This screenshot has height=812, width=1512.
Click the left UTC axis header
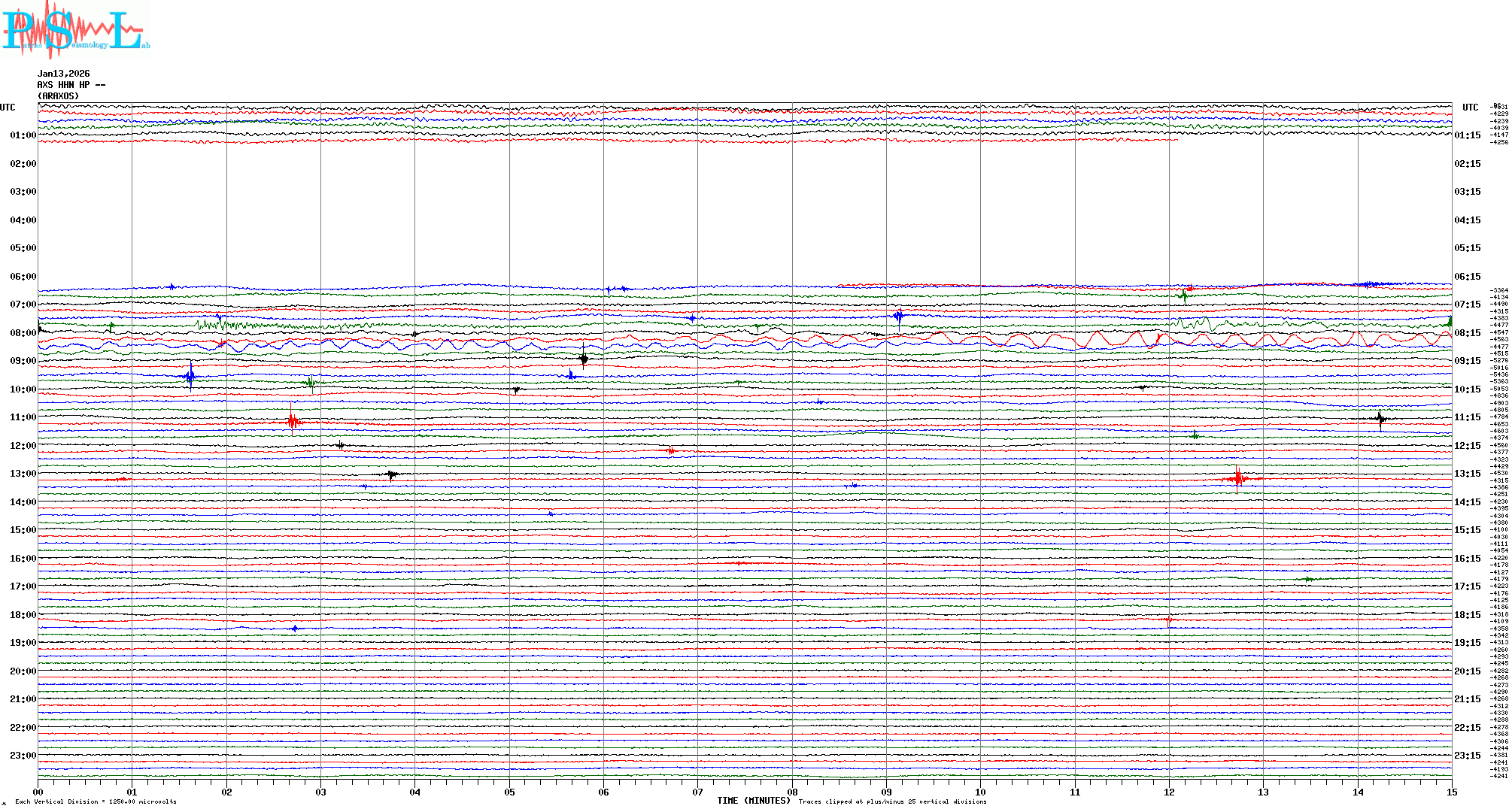[x=8, y=108]
